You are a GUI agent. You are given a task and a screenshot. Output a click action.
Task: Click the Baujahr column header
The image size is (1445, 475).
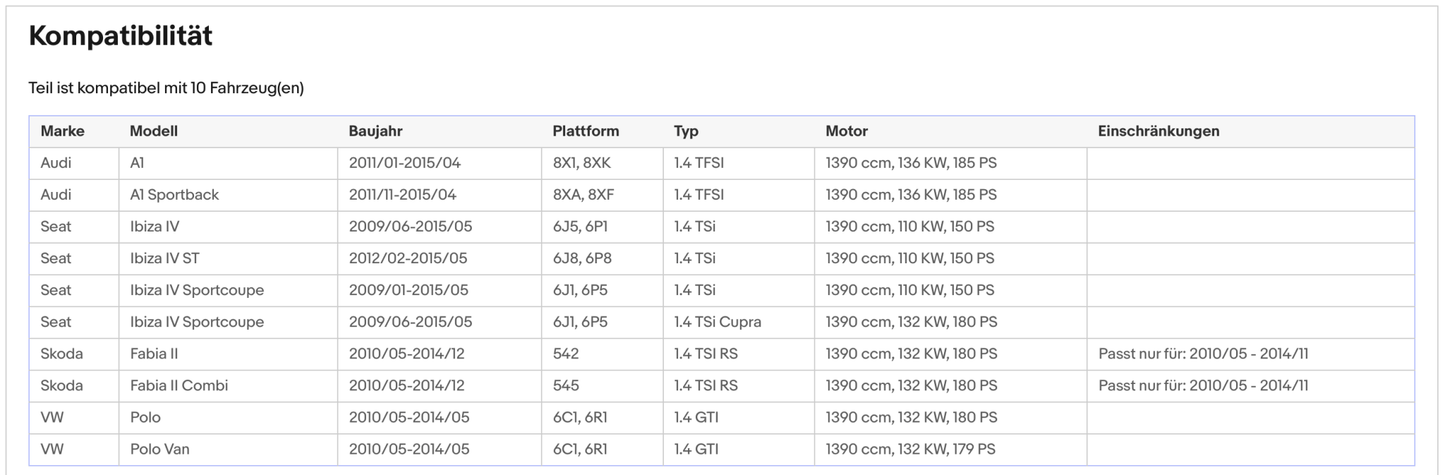(375, 131)
